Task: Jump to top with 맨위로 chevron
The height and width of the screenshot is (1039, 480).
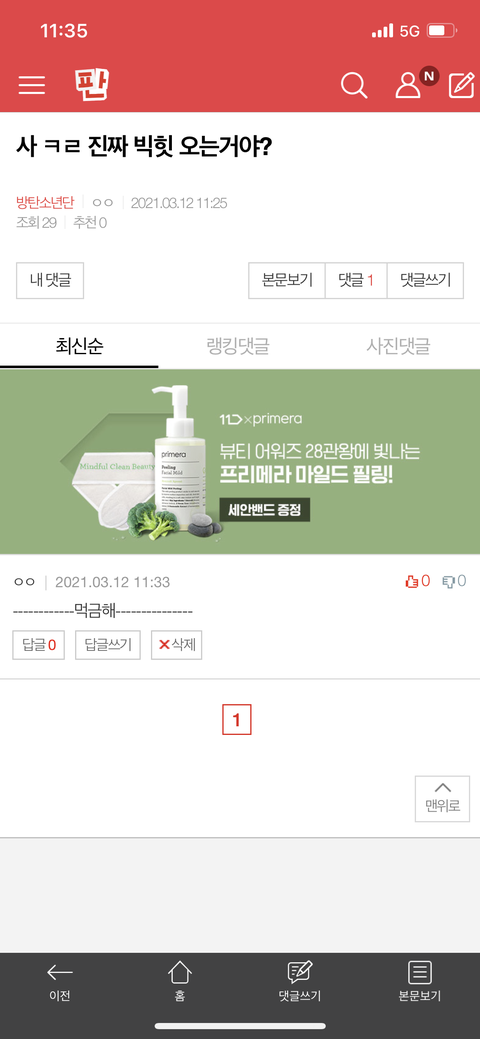Action: click(442, 798)
